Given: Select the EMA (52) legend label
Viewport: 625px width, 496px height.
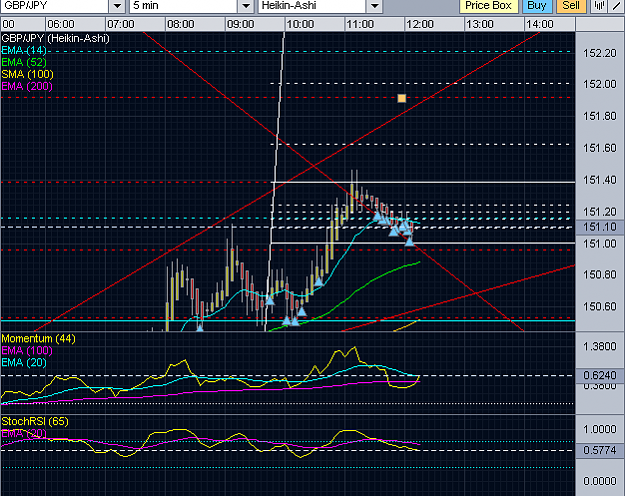Looking at the screenshot, I should (x=24, y=62).
